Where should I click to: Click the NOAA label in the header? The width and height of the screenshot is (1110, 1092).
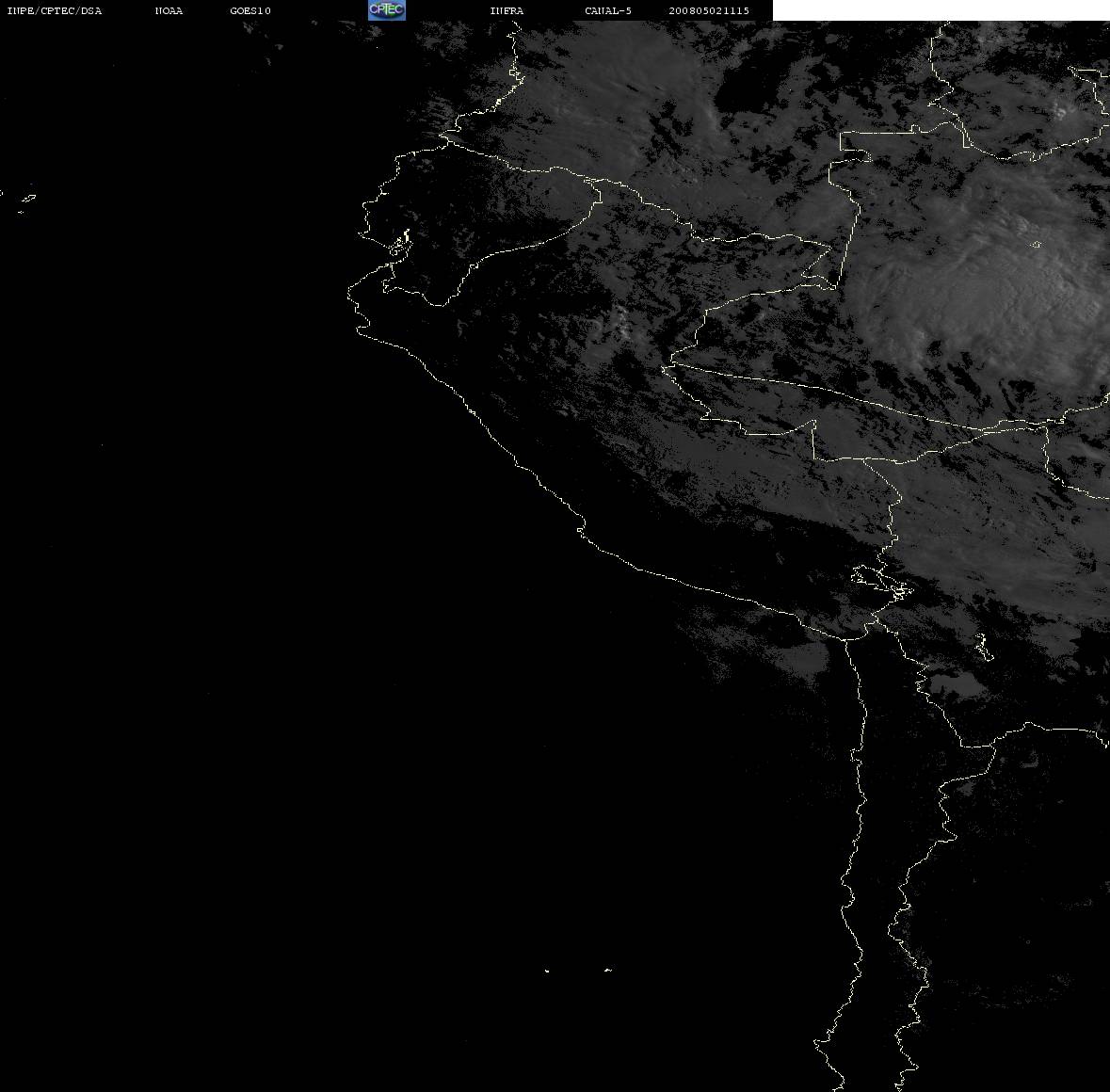[x=169, y=10]
